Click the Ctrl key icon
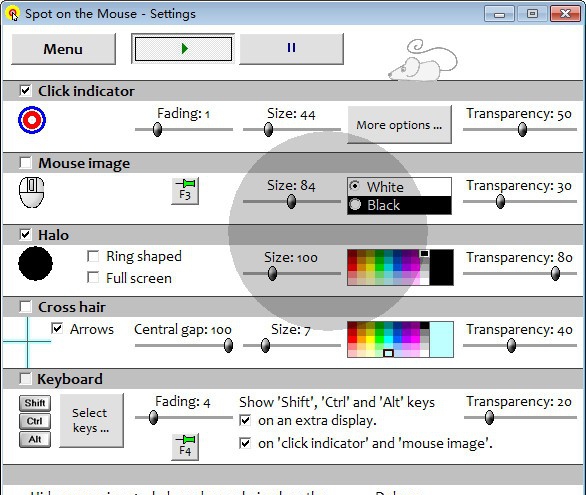The width and height of the screenshot is (586, 495). pyautogui.click(x=35, y=421)
